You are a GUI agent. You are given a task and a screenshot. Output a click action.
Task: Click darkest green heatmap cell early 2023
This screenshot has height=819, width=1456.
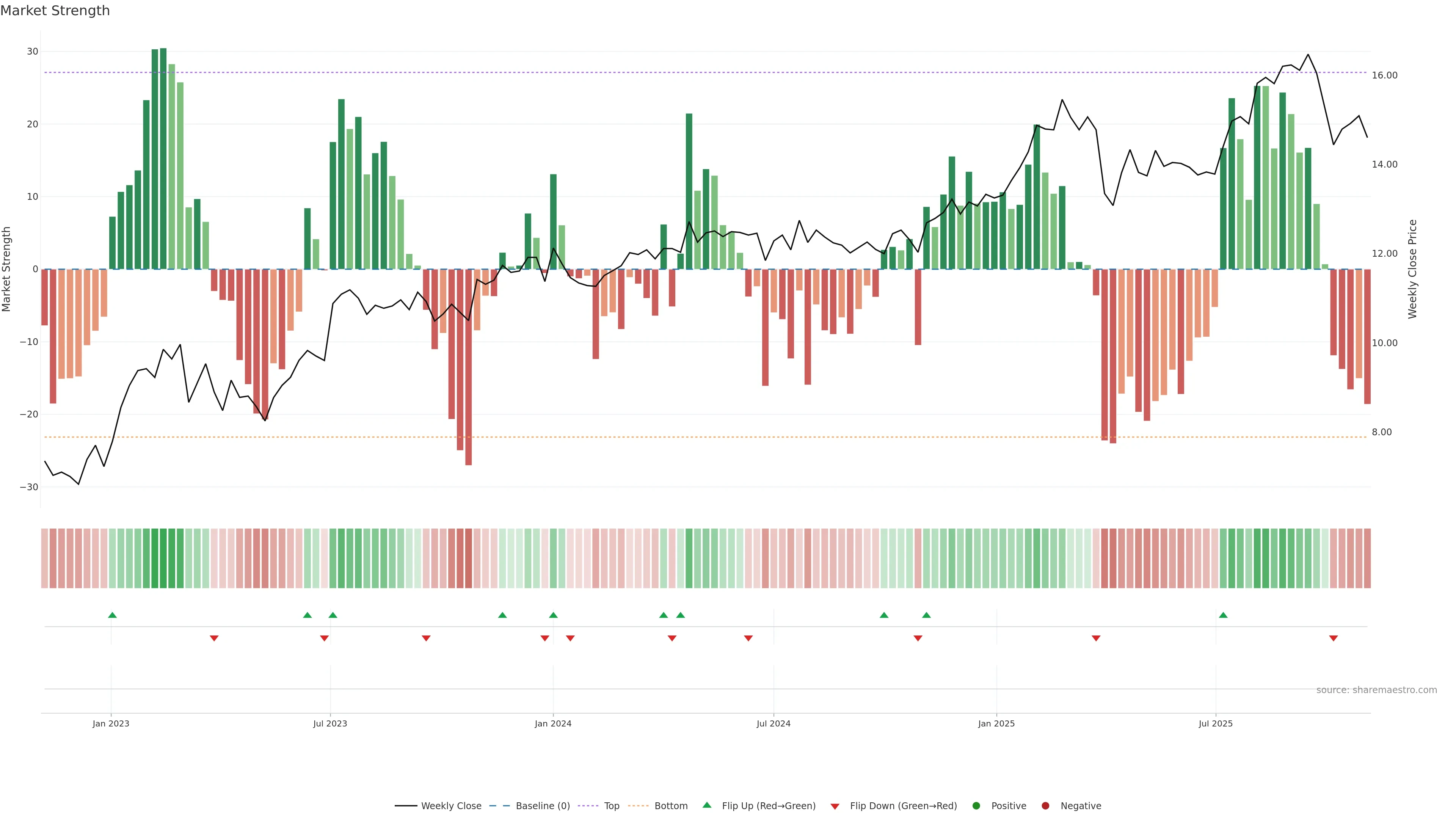[x=163, y=558]
